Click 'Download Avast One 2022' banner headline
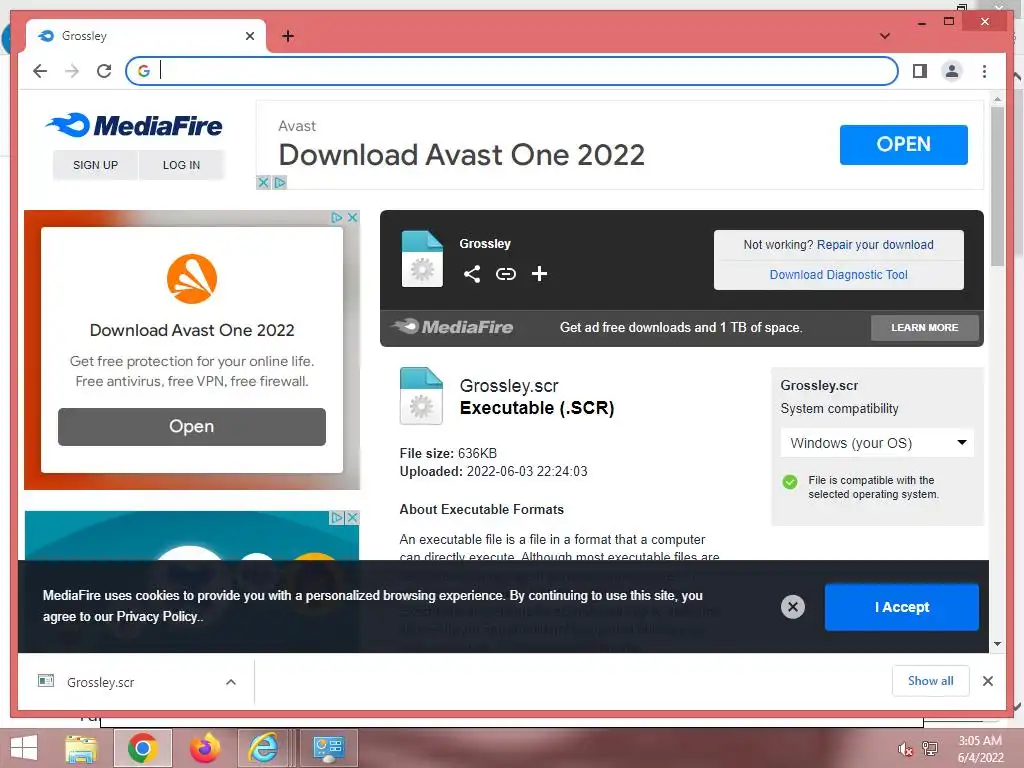Image resolution: width=1024 pixels, height=768 pixels. coord(462,155)
